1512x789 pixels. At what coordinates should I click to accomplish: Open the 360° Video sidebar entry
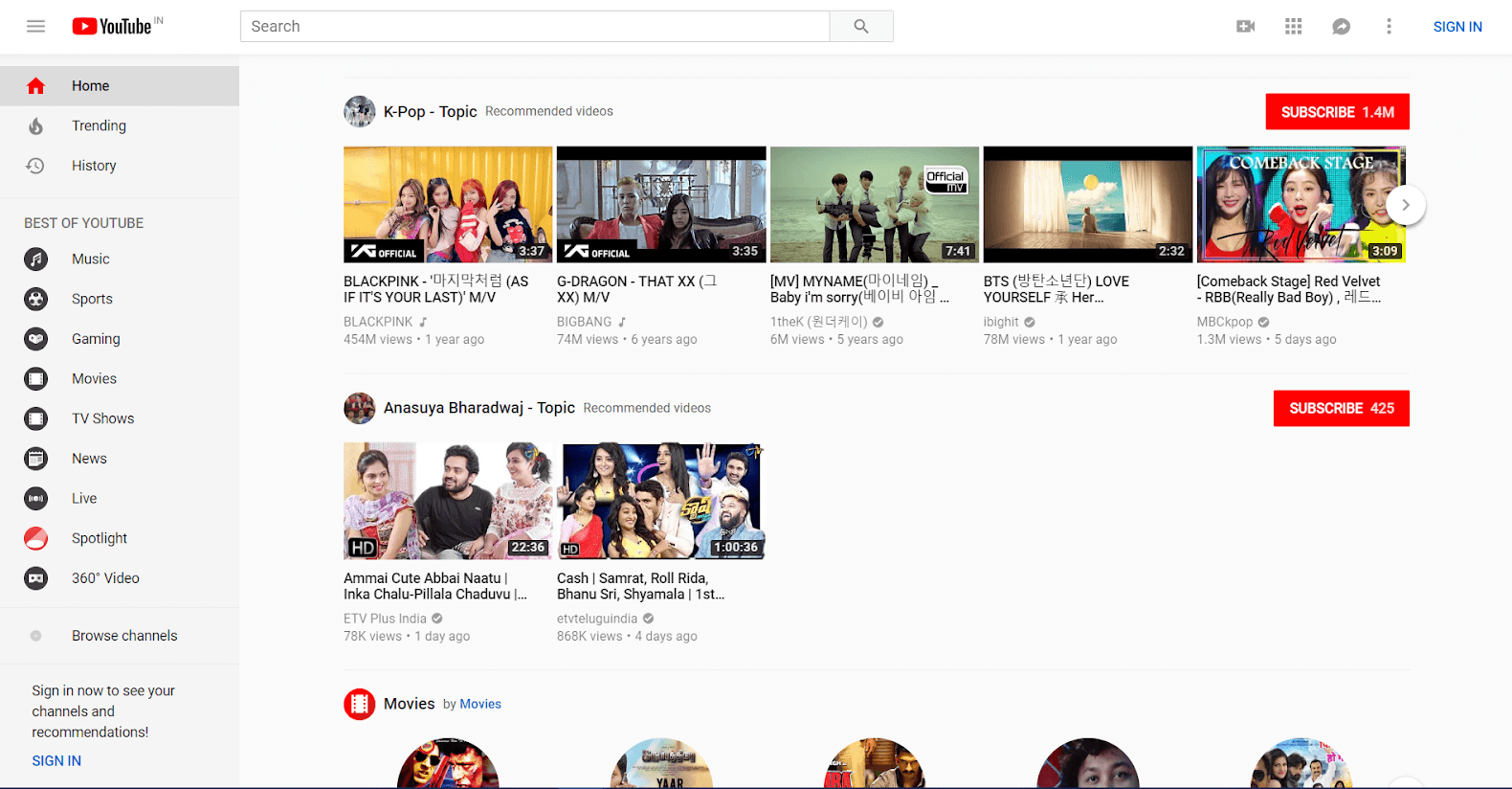click(120, 578)
